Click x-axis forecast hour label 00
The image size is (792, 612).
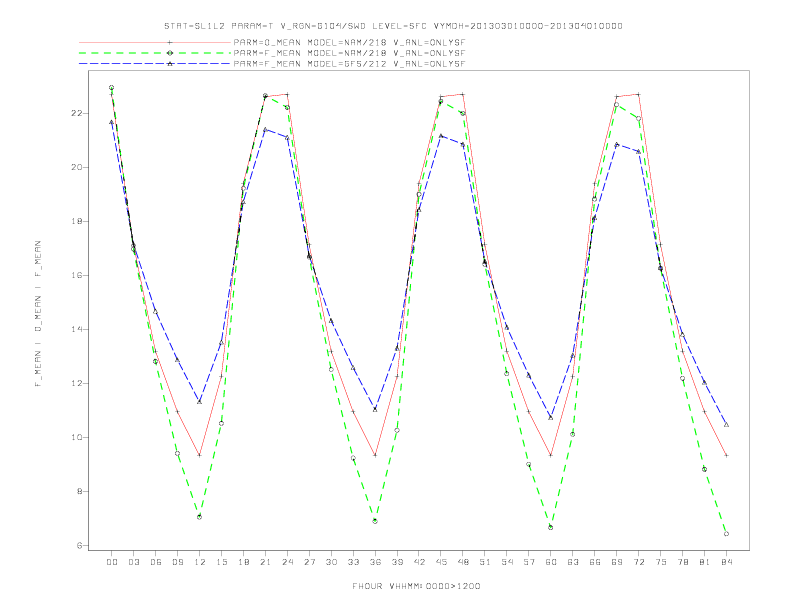point(112,562)
